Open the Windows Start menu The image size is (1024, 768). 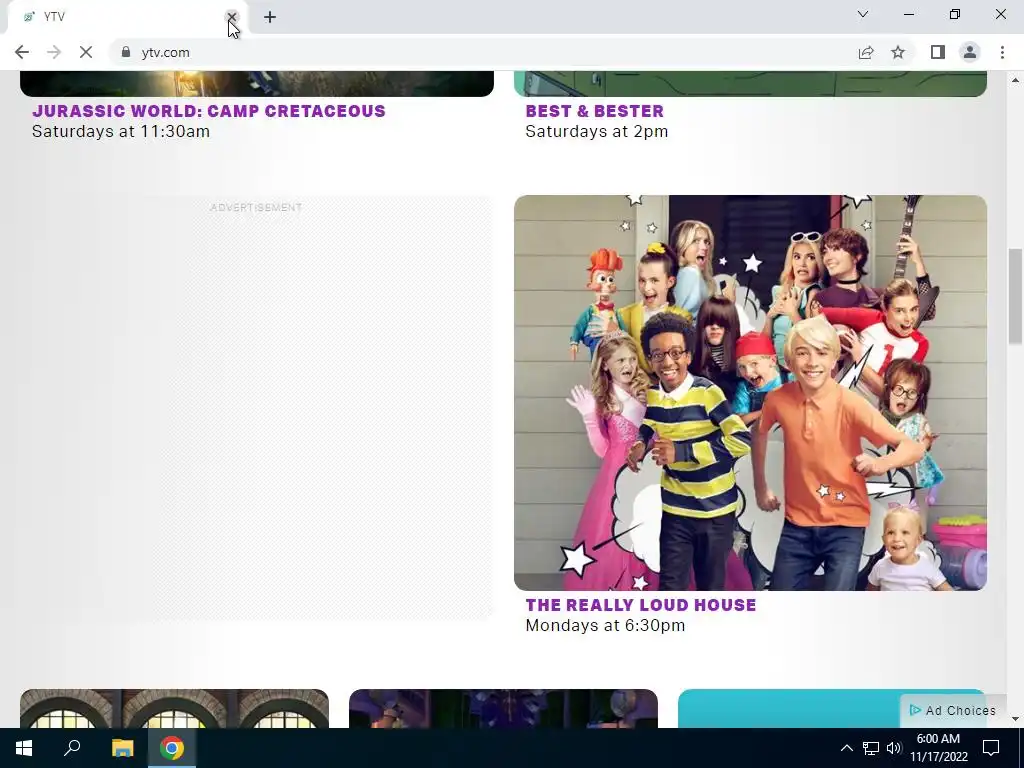click(x=24, y=748)
